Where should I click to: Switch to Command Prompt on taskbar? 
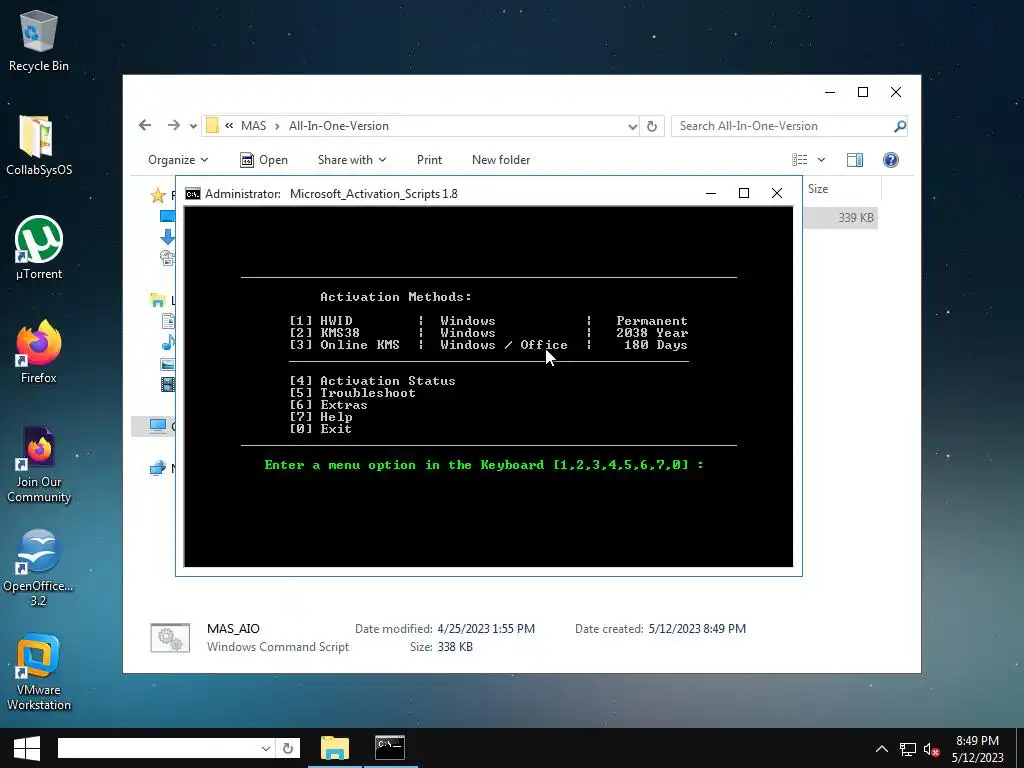point(390,748)
